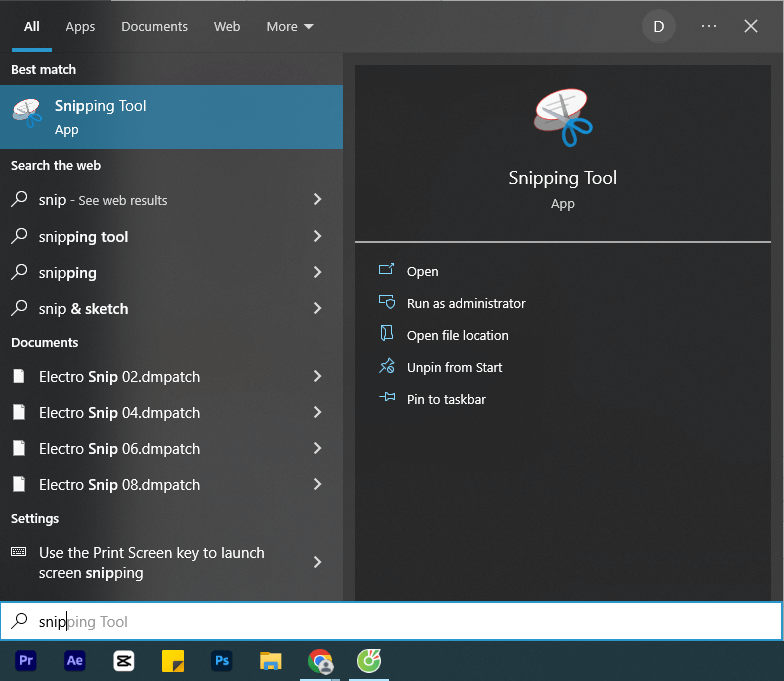Open the Snipping Tool best match result
Screen dimensions: 784x681
[x=172, y=117]
